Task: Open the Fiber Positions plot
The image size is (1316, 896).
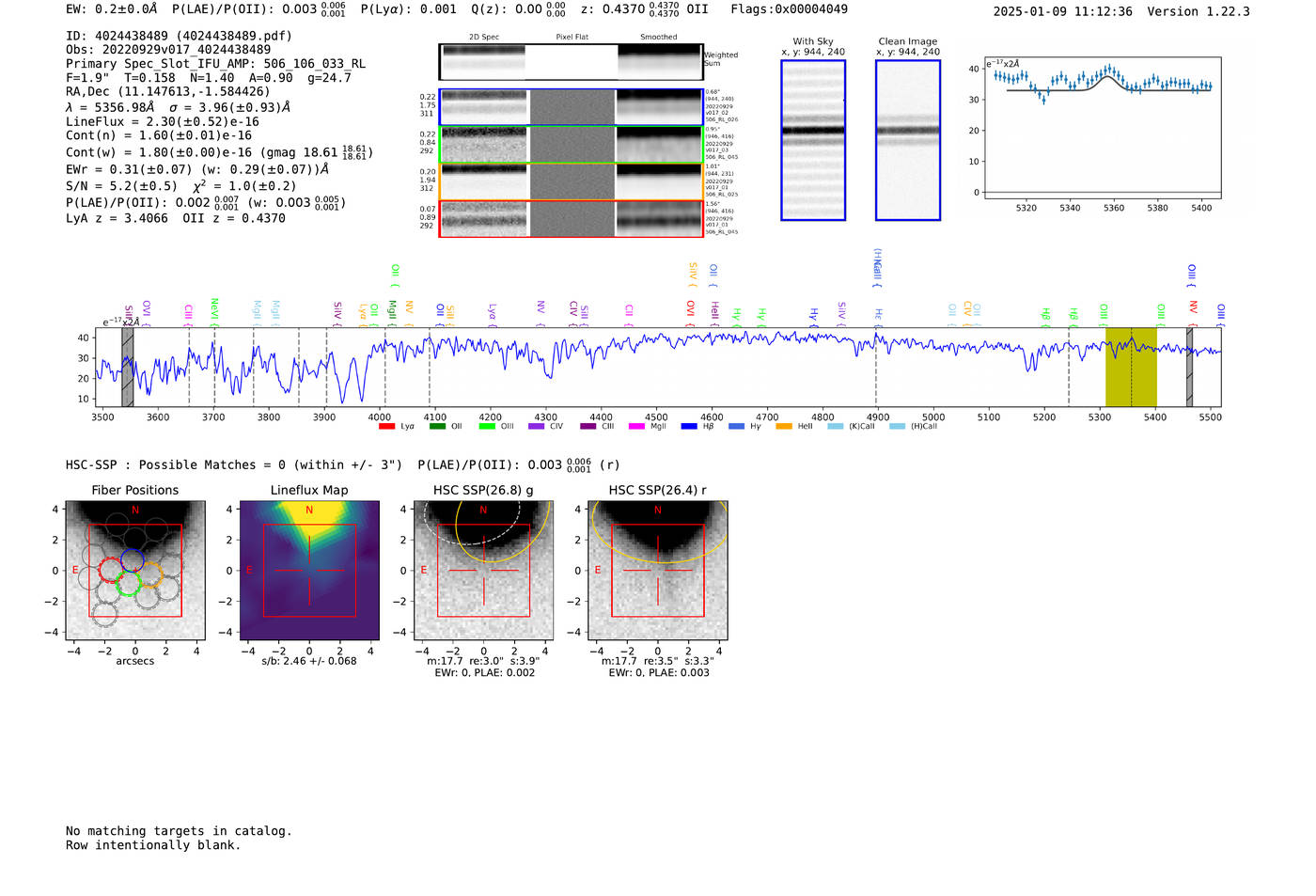Action: 135,571
